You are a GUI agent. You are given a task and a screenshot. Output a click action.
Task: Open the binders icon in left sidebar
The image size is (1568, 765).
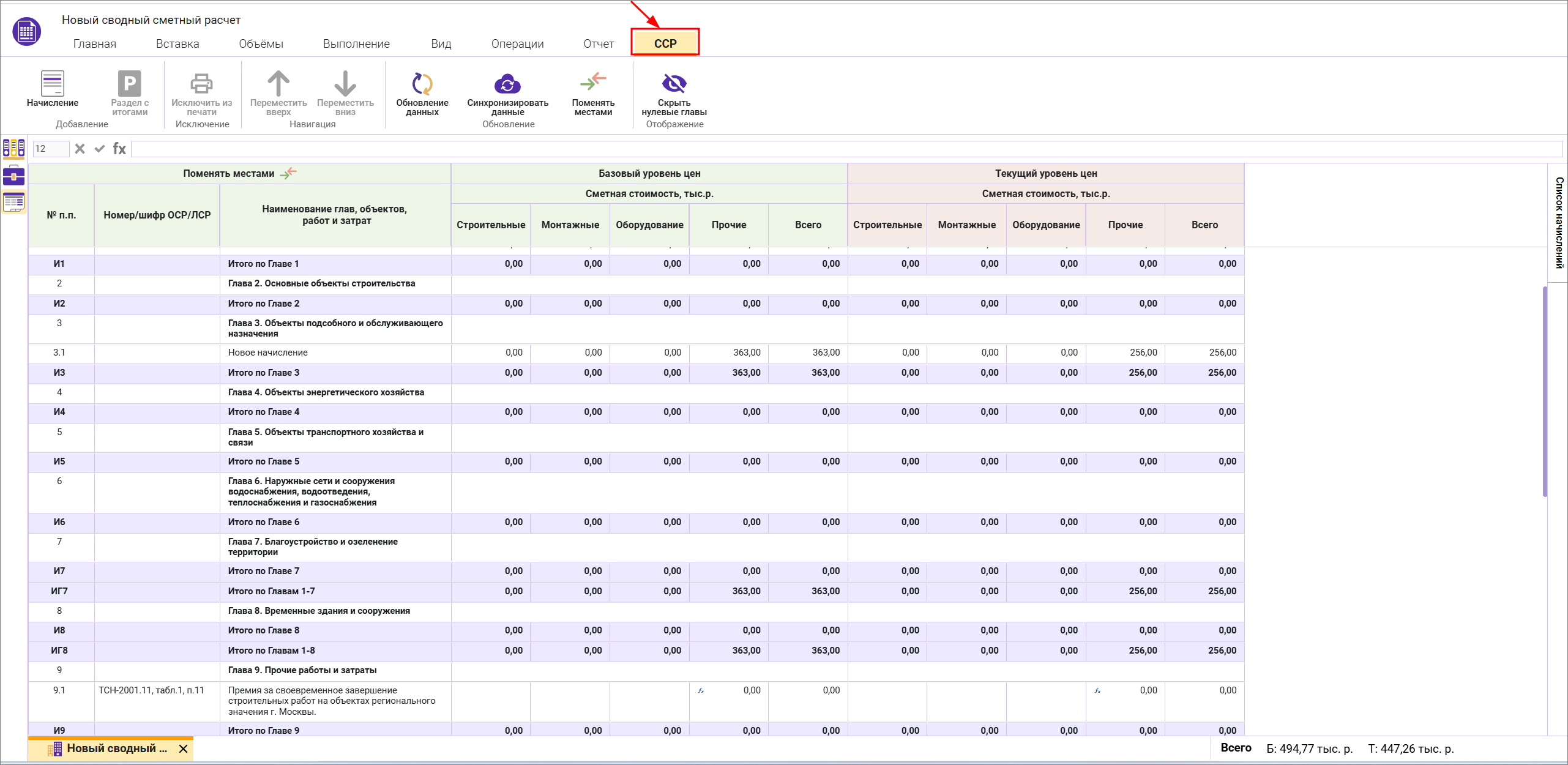pyautogui.click(x=13, y=148)
